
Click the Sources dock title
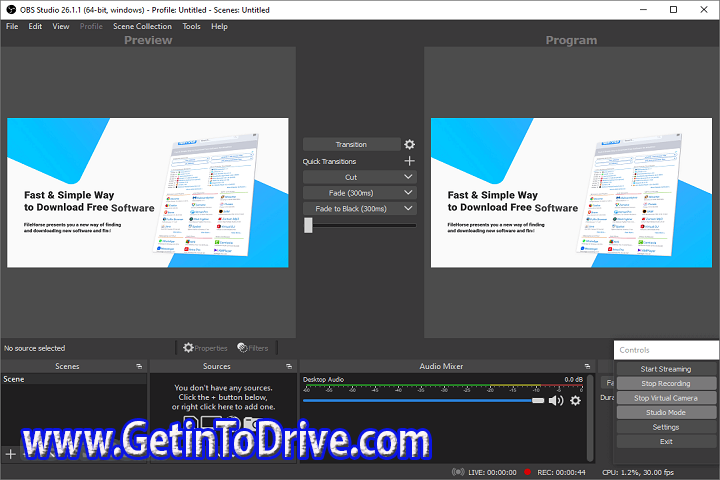pyautogui.click(x=217, y=366)
